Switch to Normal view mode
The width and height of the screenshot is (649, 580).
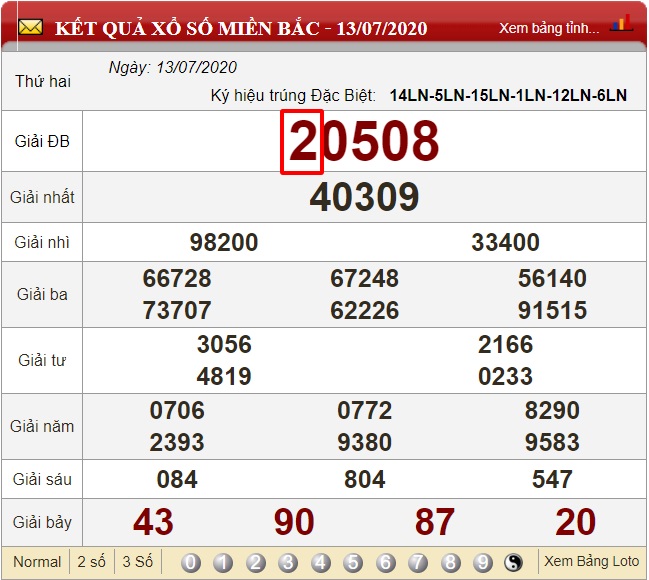click(x=37, y=562)
